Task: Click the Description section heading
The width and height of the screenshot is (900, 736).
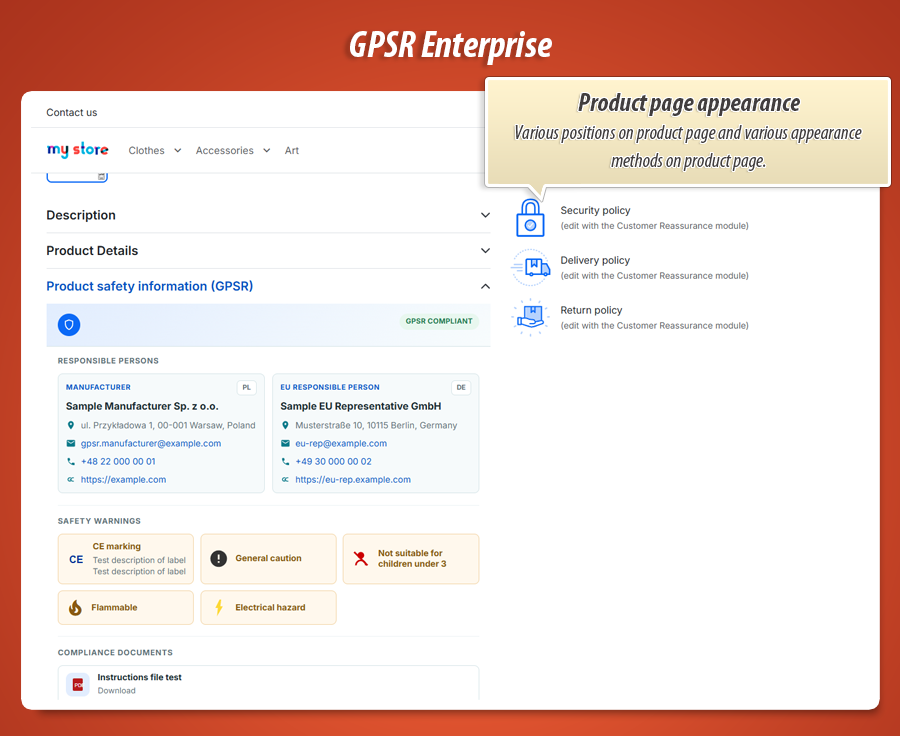Action: (81, 215)
